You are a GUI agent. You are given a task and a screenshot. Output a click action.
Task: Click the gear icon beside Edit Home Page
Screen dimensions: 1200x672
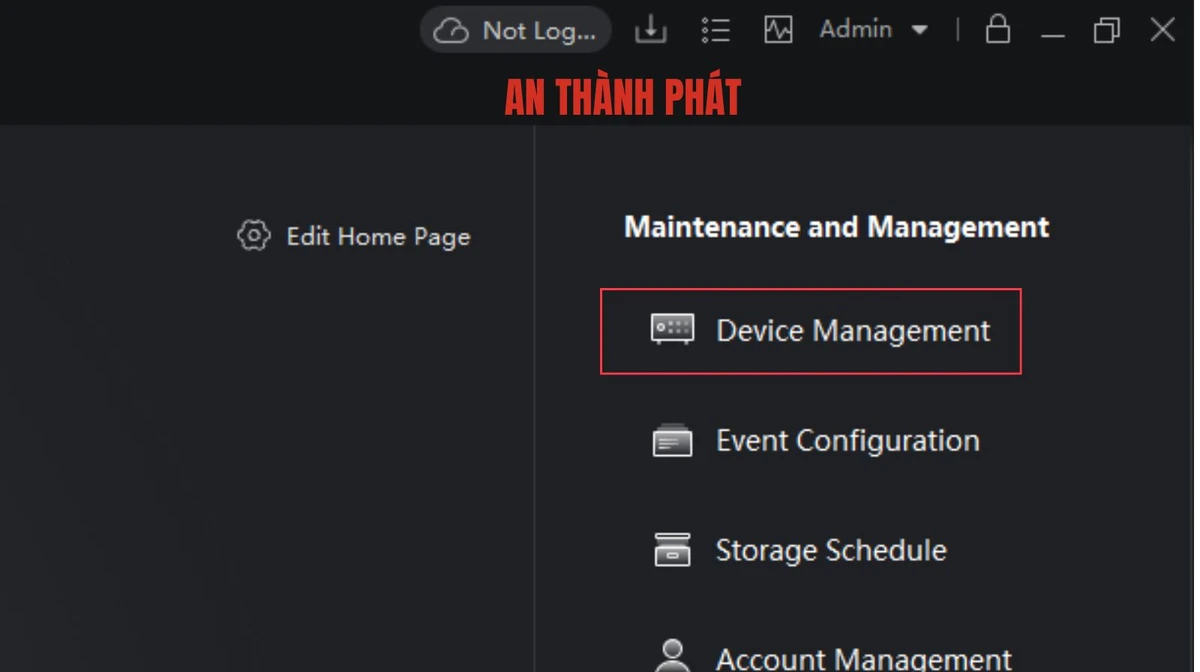[253, 236]
